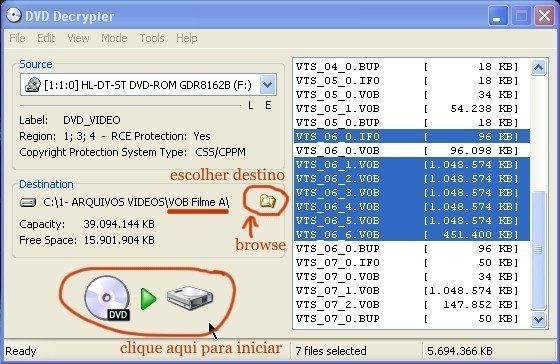
Task: Open the Source drive dropdown arrow
Action: pyautogui.click(x=268, y=85)
